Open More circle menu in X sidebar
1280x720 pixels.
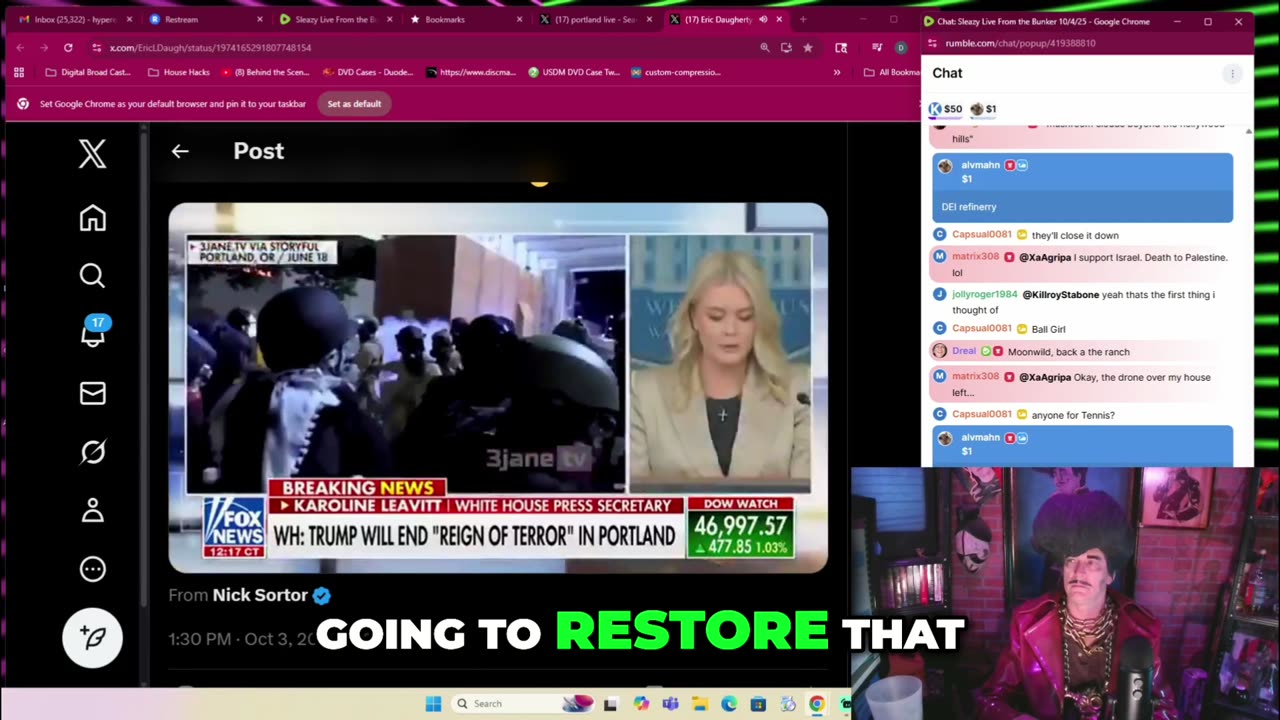92,569
